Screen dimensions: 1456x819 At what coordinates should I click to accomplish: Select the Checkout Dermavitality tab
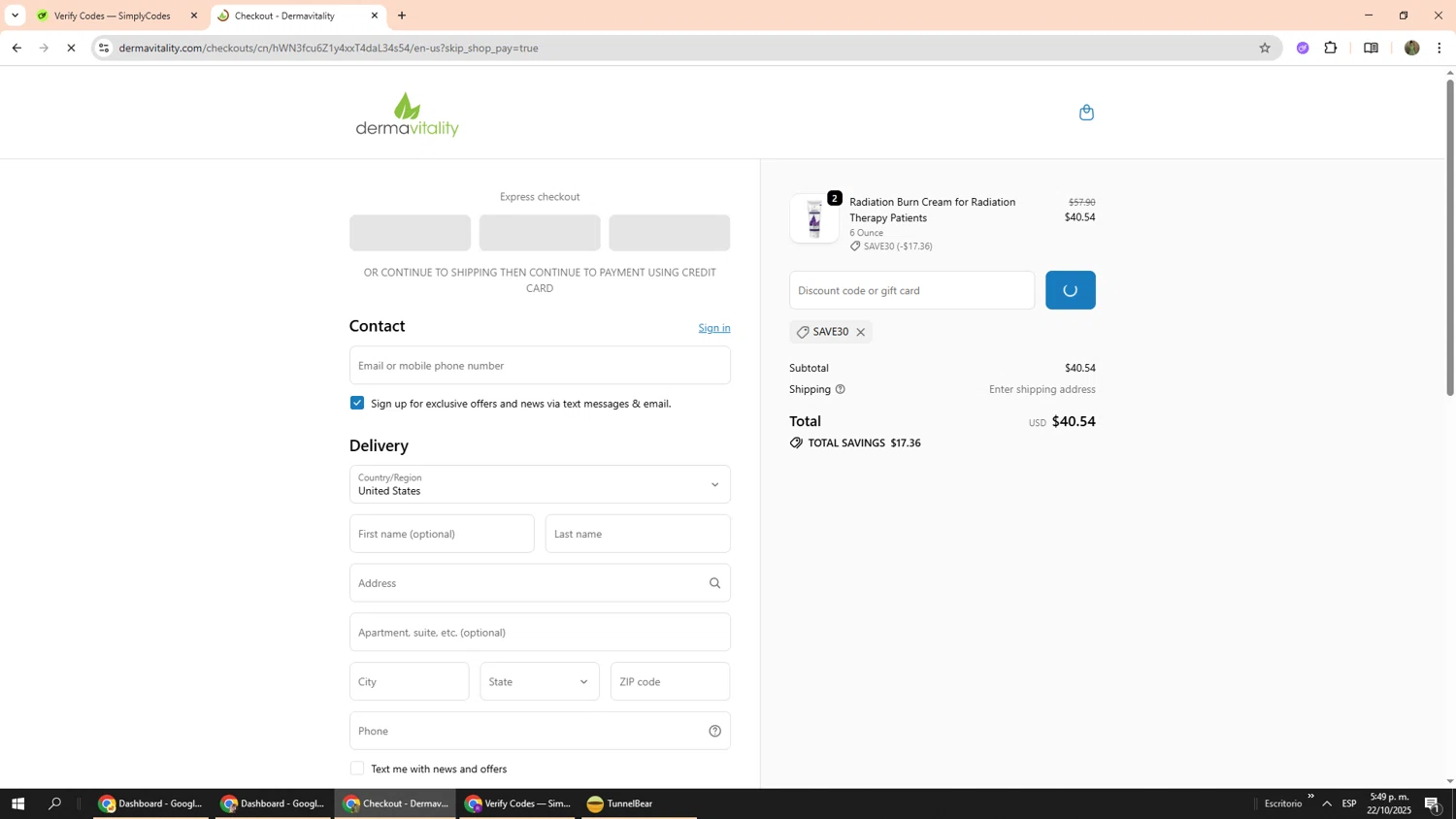[x=298, y=16]
